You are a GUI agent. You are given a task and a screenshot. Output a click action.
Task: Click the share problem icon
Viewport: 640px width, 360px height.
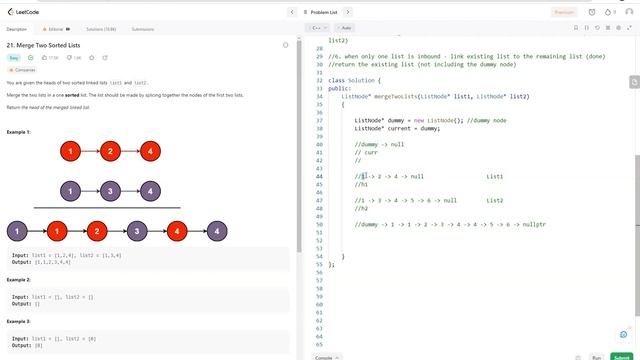(105, 58)
